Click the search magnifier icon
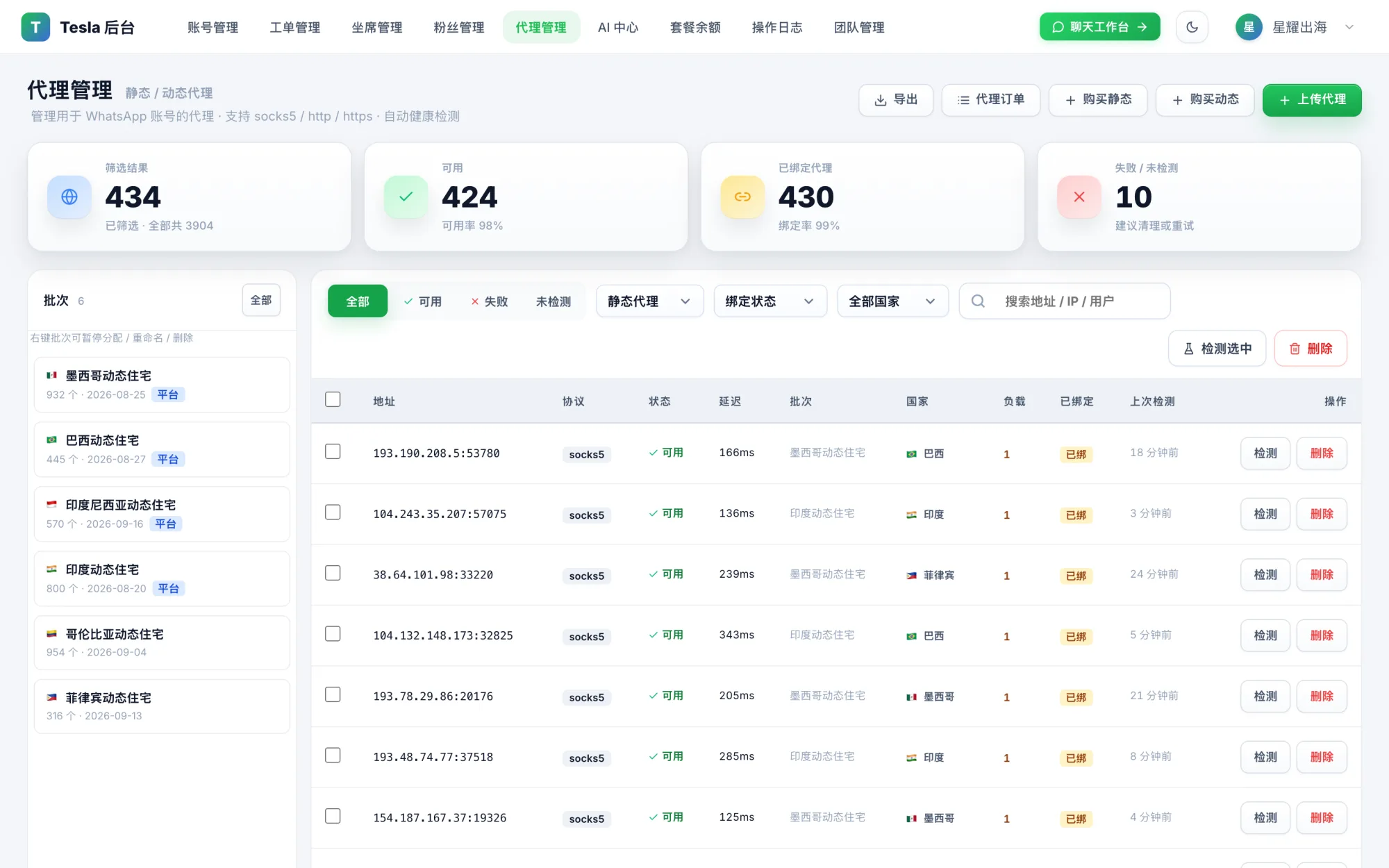 [x=978, y=301]
